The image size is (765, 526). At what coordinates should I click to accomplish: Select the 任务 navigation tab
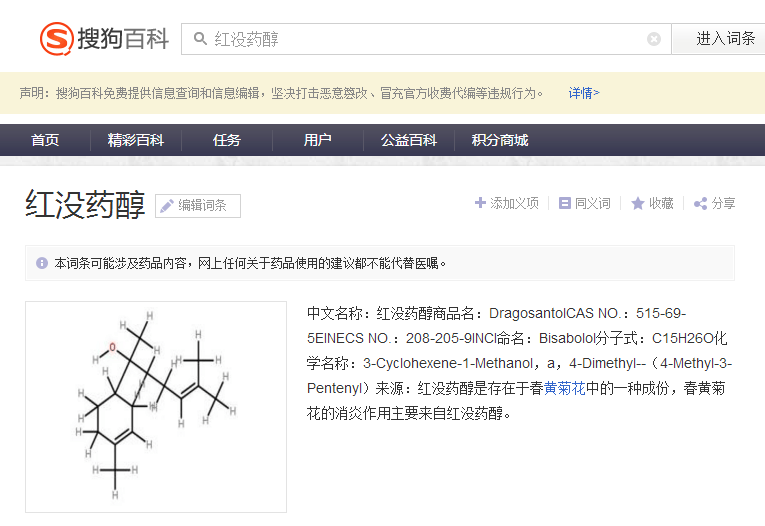pos(226,140)
